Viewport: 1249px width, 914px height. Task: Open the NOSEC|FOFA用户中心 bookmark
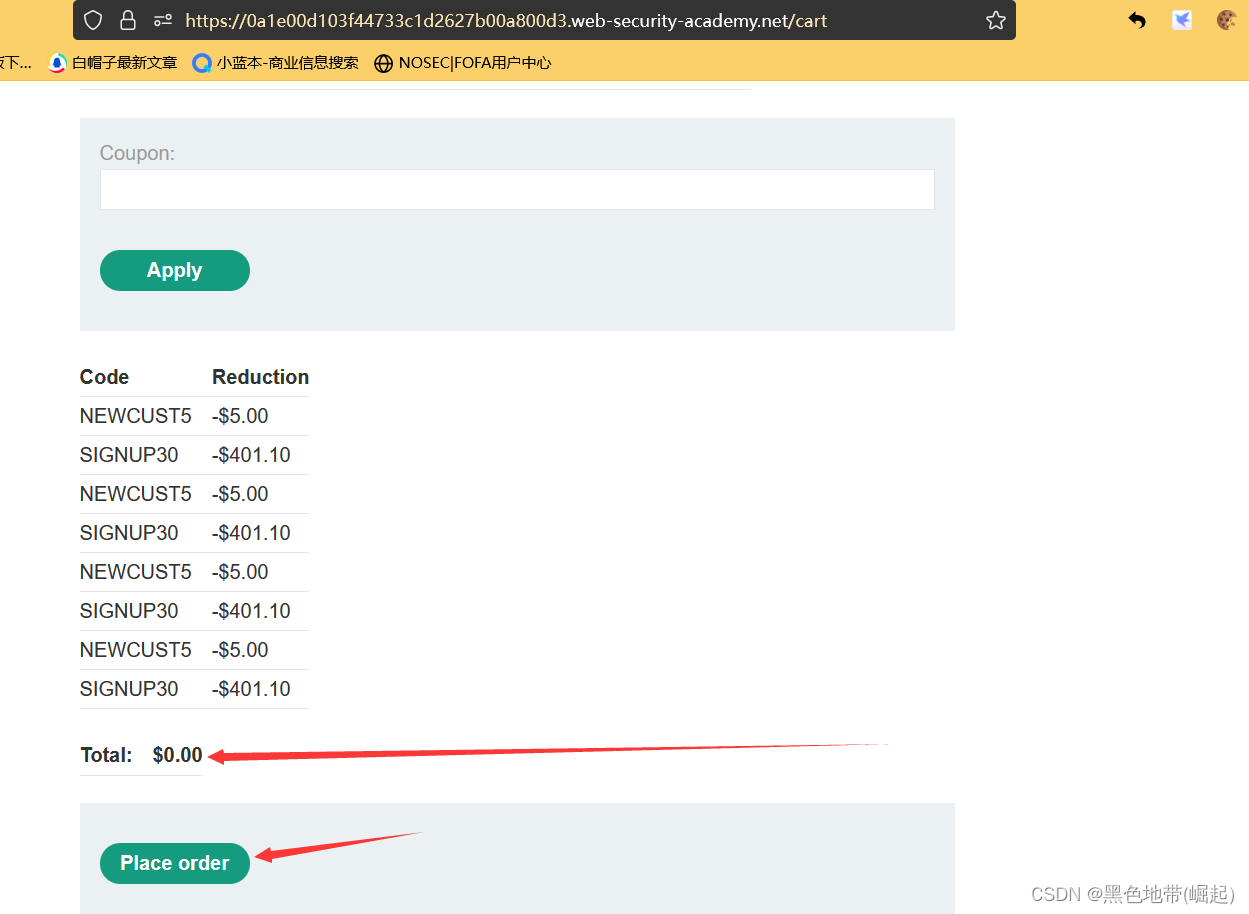(462, 63)
